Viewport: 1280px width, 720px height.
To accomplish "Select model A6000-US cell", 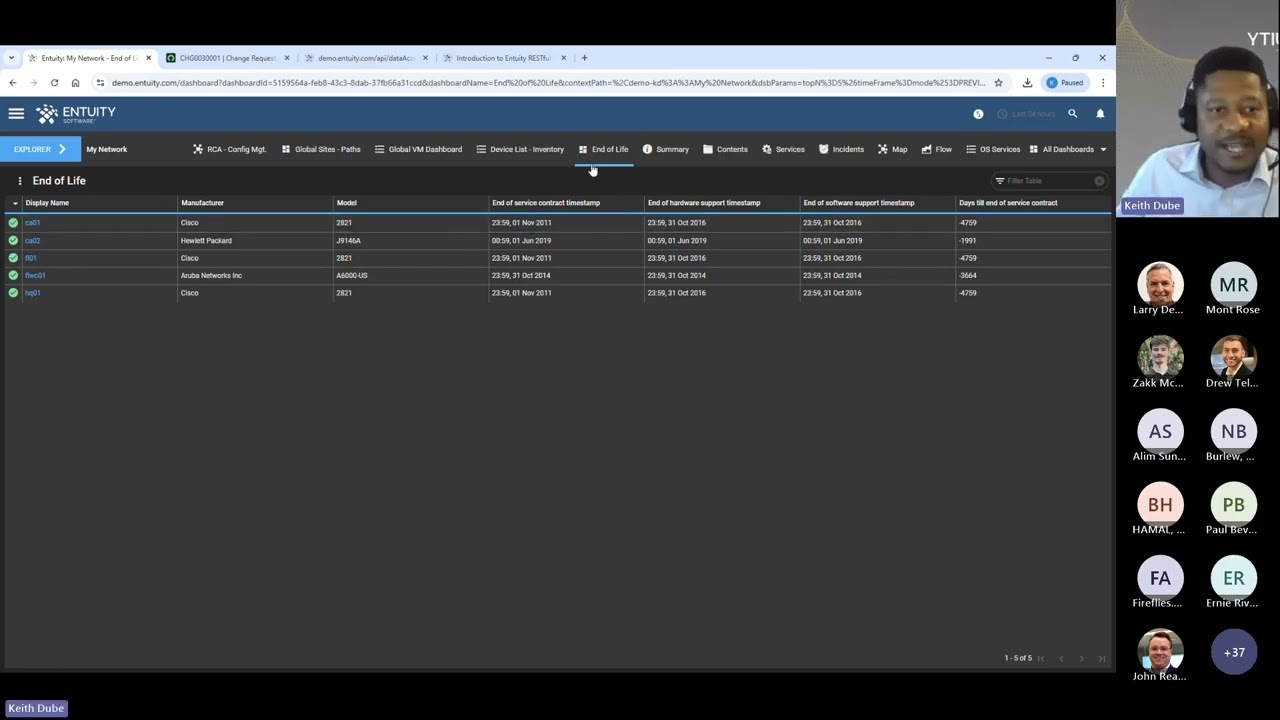I will 352,276.
